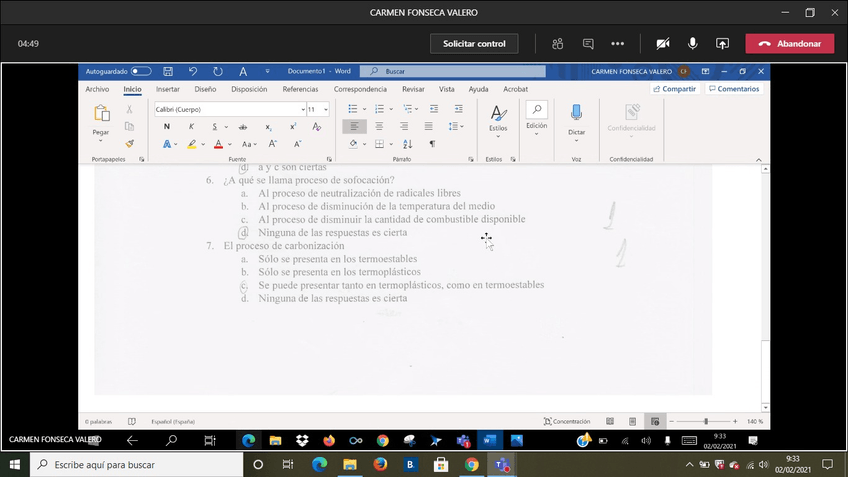Open the meeting chat conversation
This screenshot has width=848, height=477.
pos(588,44)
